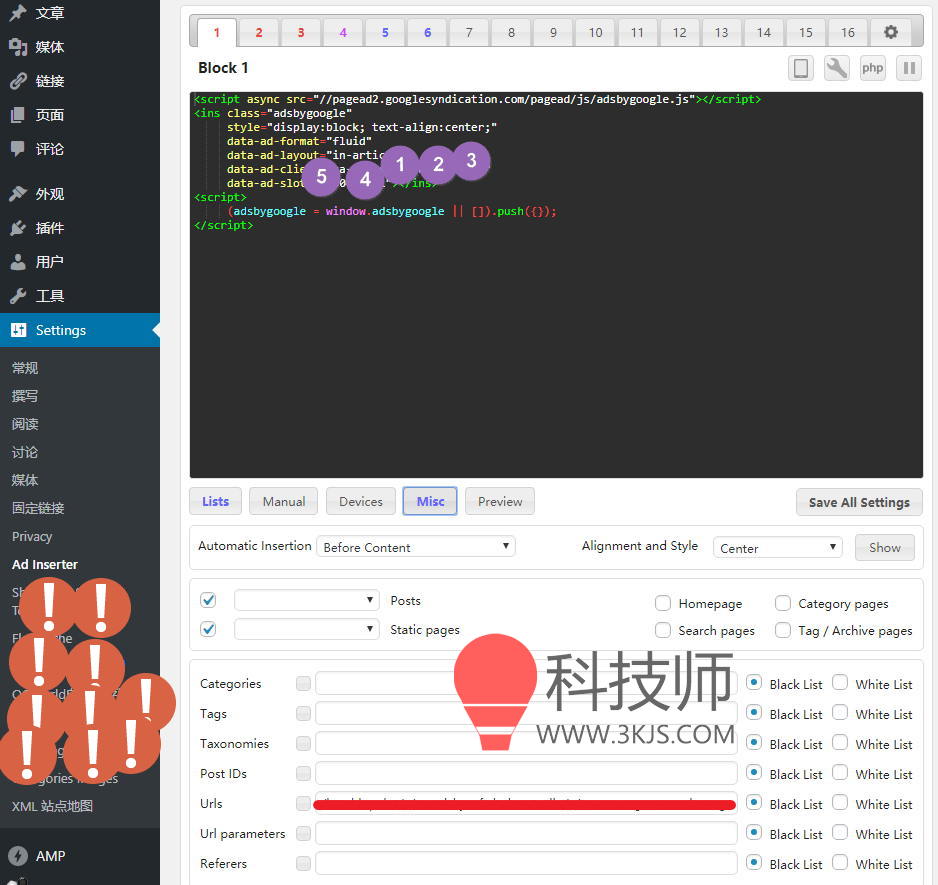Switch to block tab 4
This screenshot has height=885, width=938.
(x=343, y=32)
